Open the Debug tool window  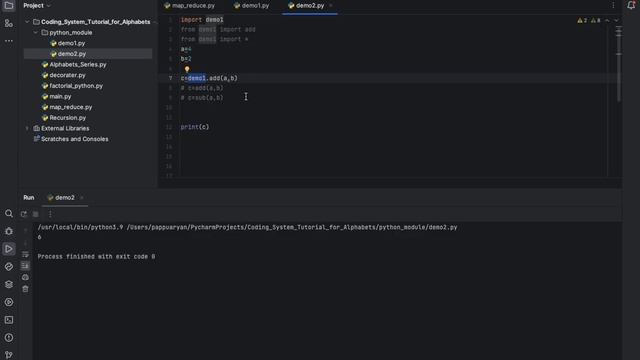tap(9, 231)
